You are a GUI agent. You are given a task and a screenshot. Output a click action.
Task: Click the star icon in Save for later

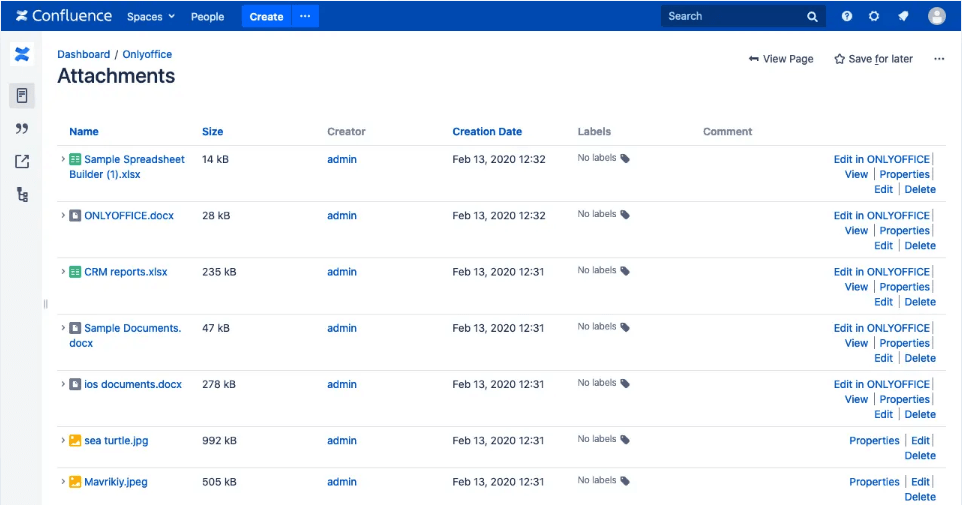pyautogui.click(x=839, y=59)
